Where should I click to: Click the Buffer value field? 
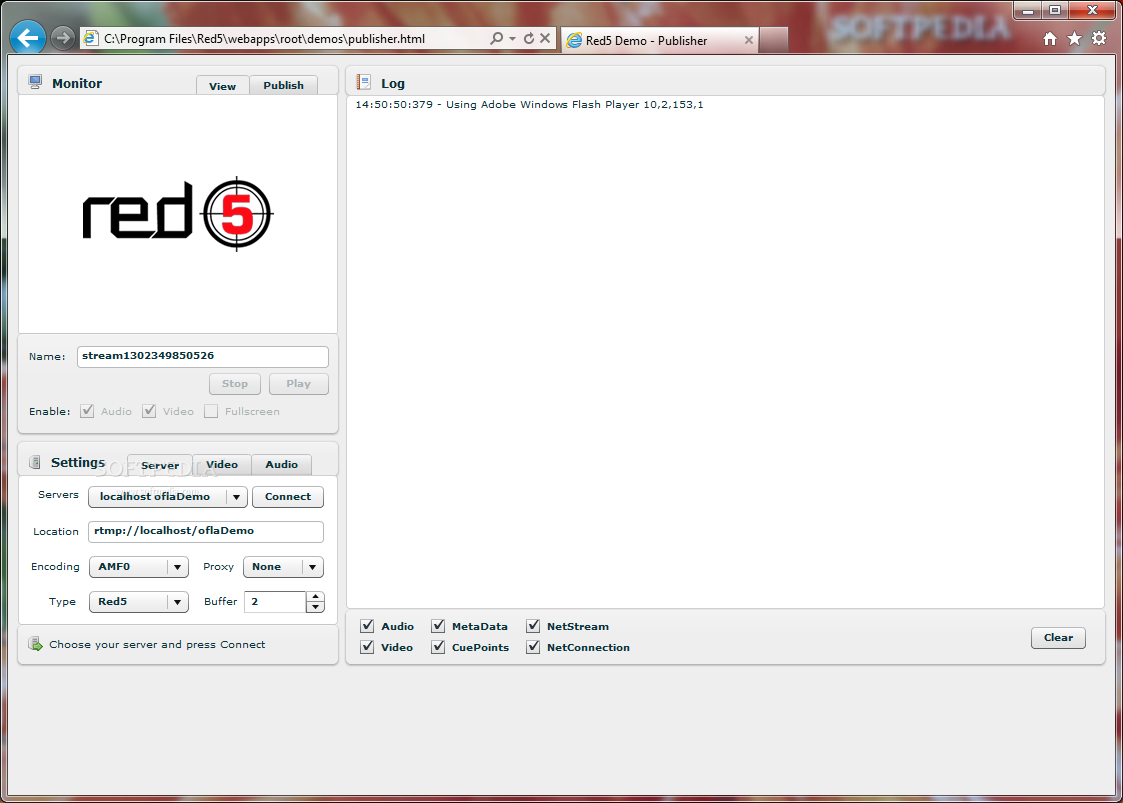coord(275,602)
